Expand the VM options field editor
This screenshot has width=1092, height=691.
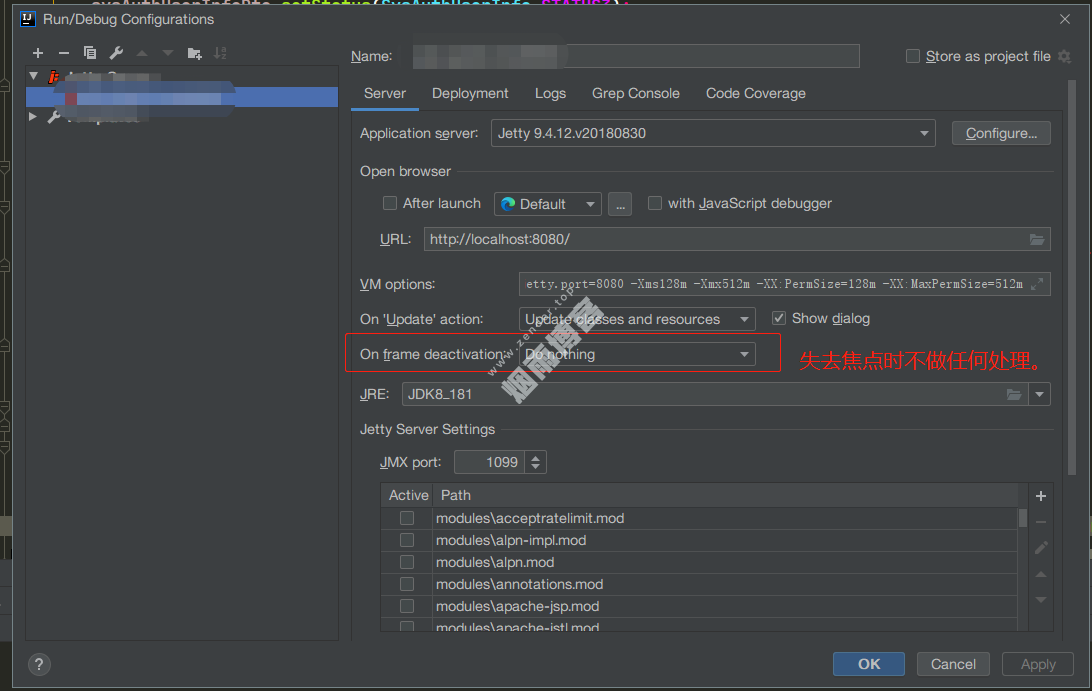(1038, 284)
